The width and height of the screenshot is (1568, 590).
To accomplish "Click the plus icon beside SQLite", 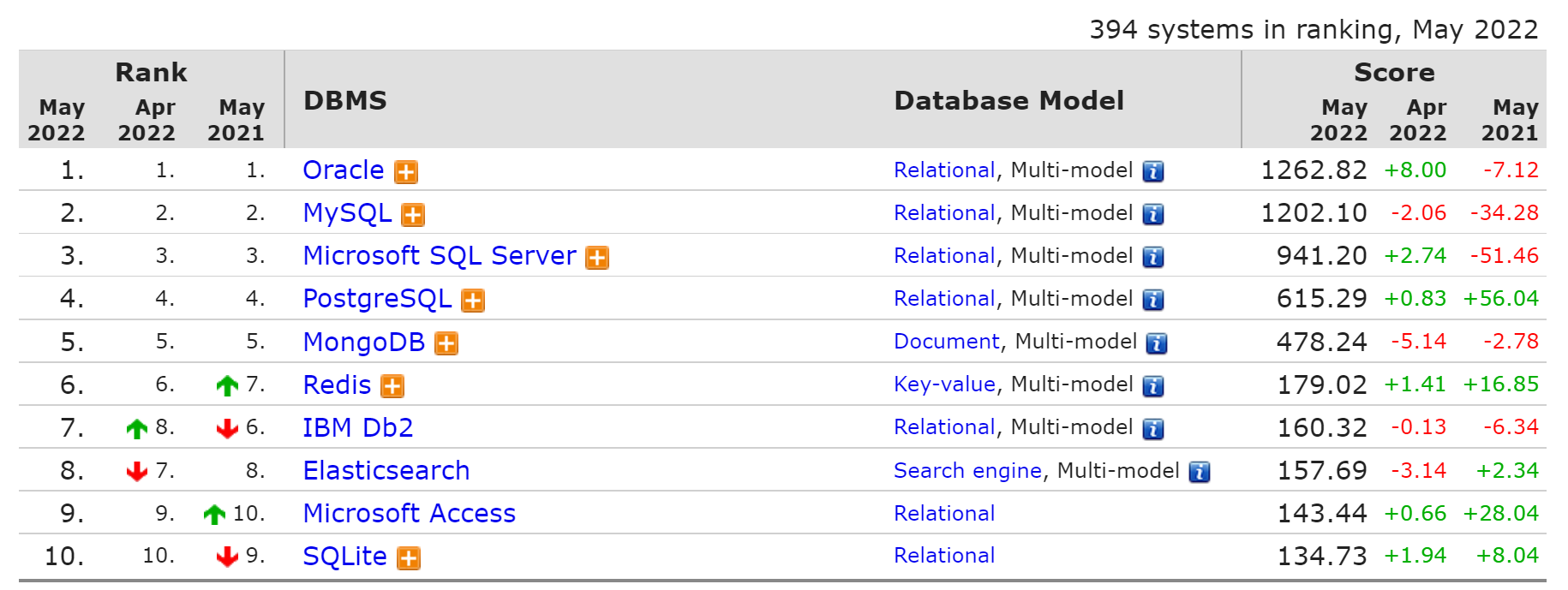I will tap(409, 558).
